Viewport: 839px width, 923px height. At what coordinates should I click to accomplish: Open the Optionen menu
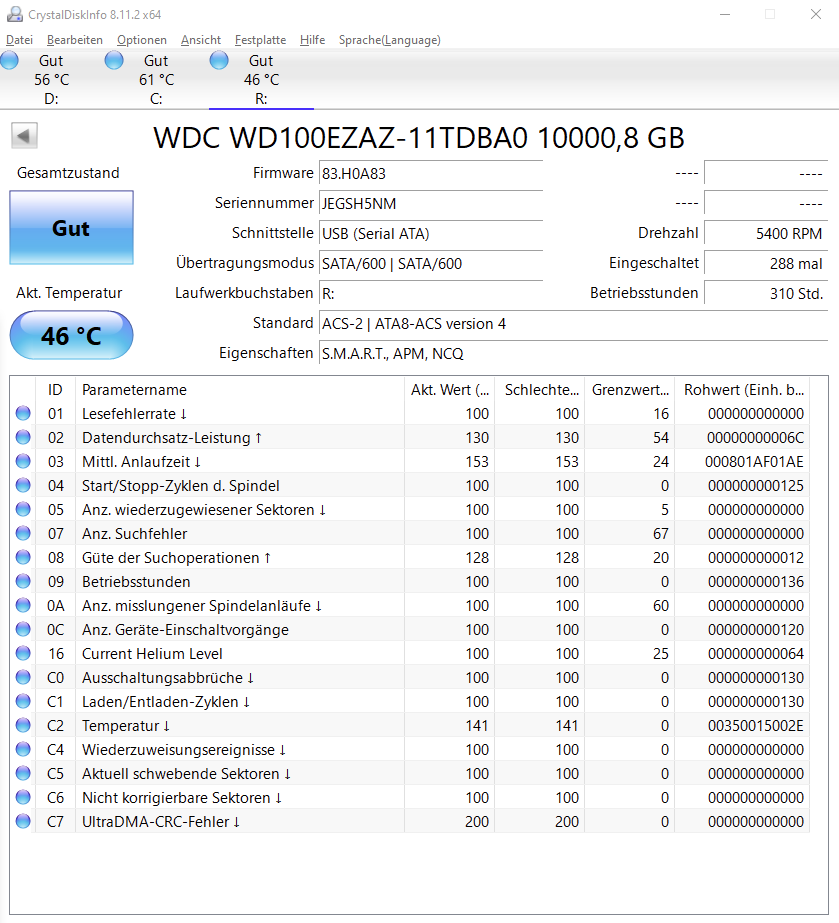[x=142, y=39]
